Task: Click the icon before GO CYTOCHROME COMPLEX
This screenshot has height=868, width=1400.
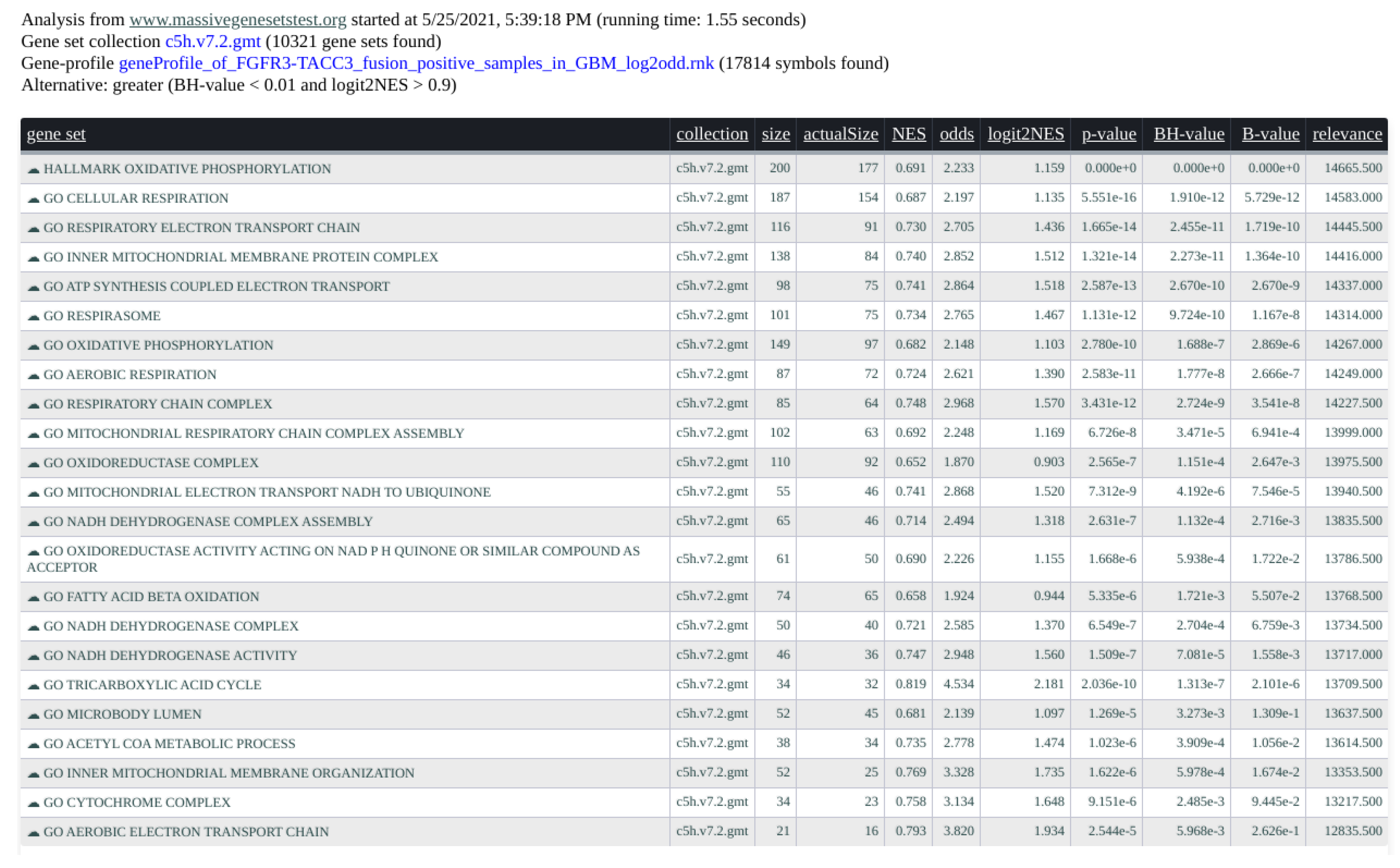Action: (33, 803)
